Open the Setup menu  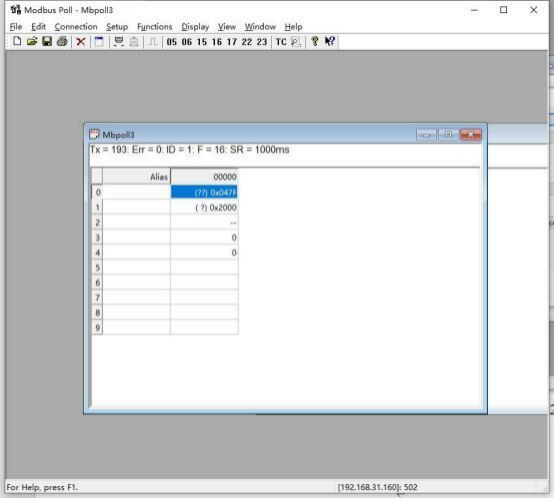point(117,26)
